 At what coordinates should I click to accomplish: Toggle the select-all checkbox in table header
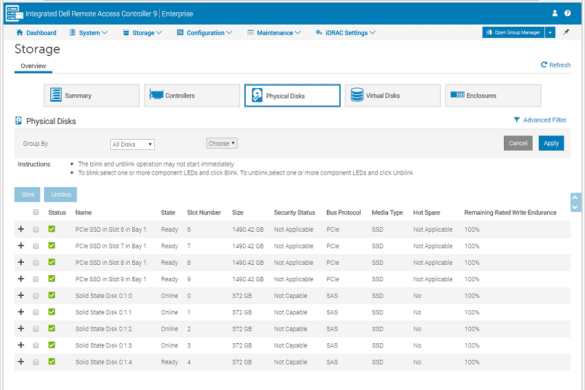point(36,212)
